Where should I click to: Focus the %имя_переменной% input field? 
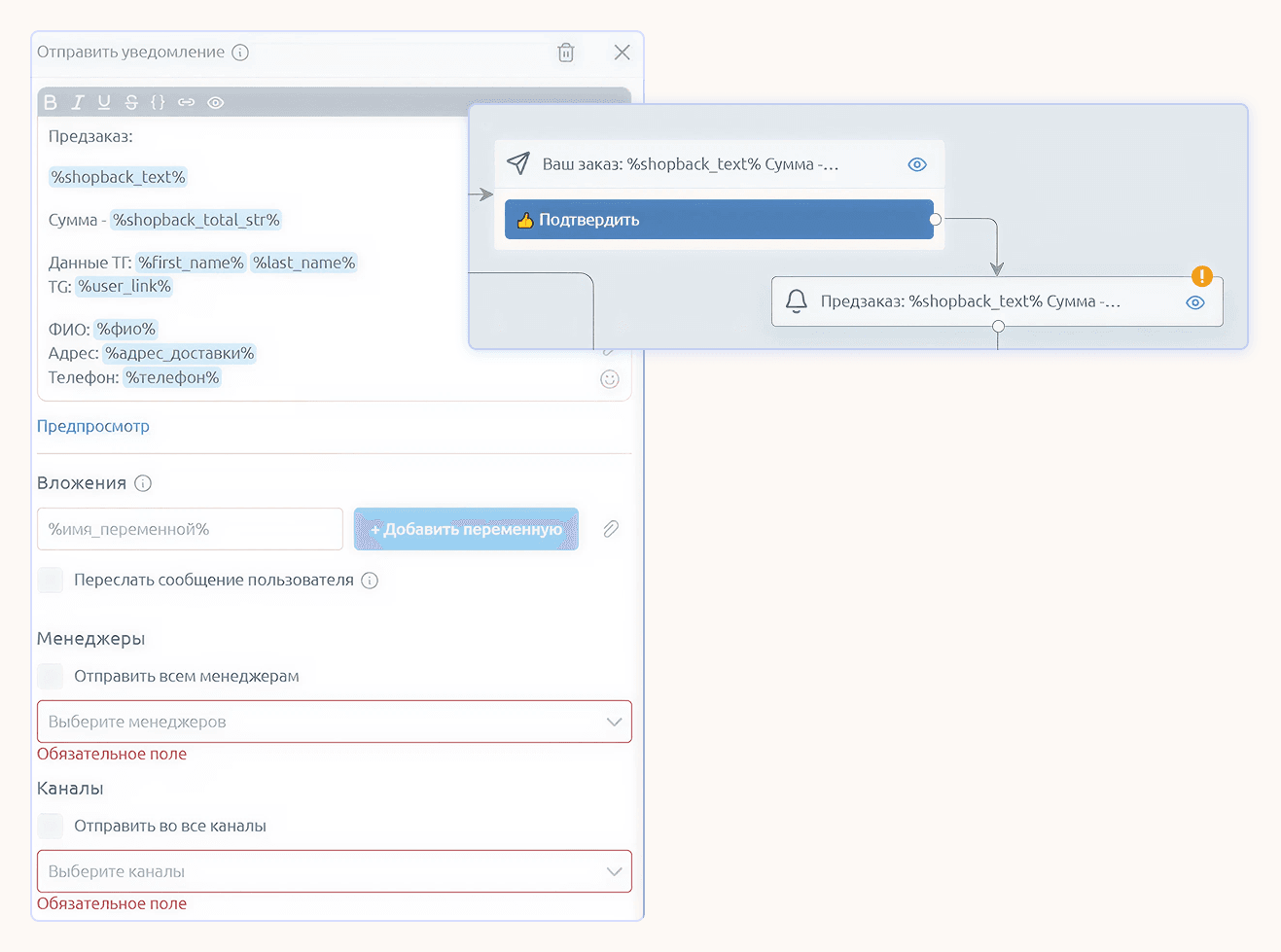[x=190, y=529]
